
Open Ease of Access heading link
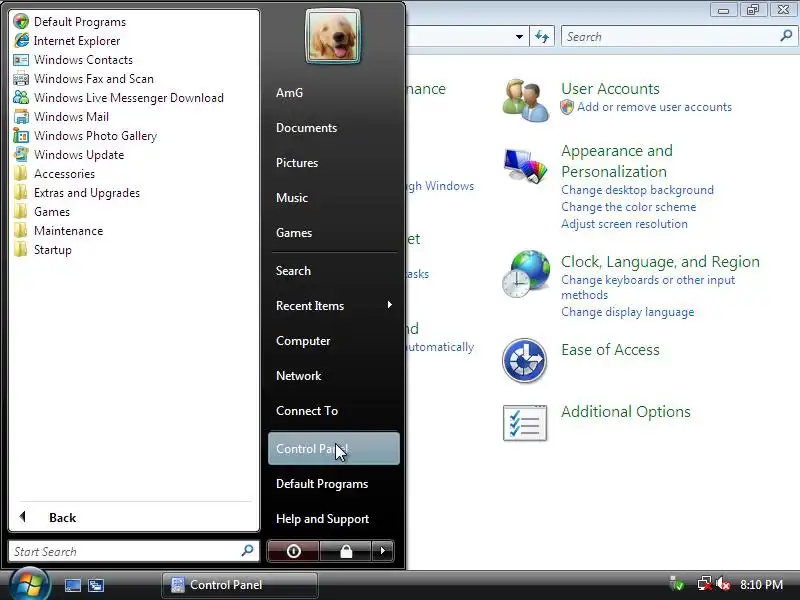[610, 350]
